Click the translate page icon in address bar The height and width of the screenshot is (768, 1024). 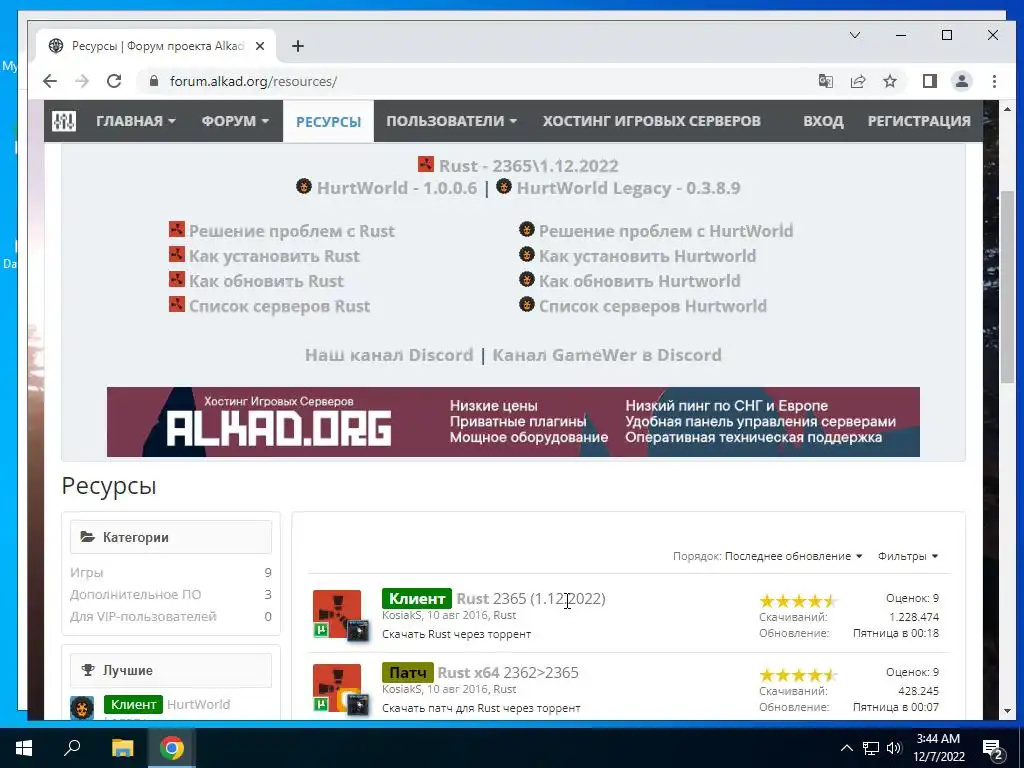point(825,81)
